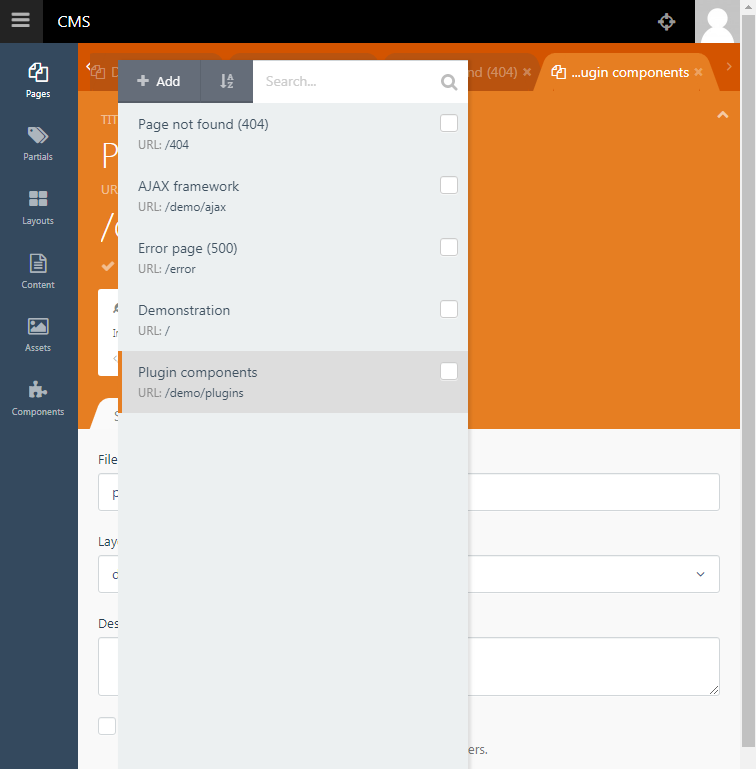This screenshot has height=769, width=756.
Task: Open the Demonstration list item
Action: [x=293, y=320]
